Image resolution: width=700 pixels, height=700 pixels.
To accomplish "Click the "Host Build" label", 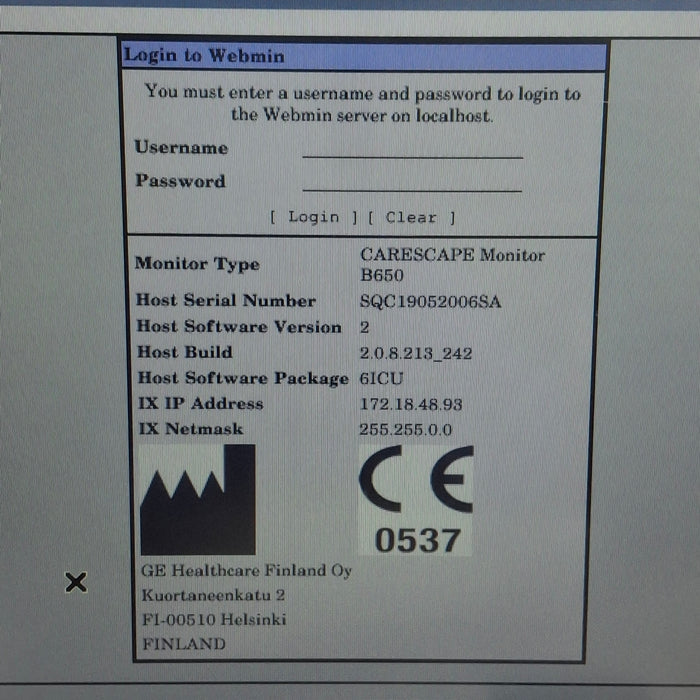I will pos(185,352).
